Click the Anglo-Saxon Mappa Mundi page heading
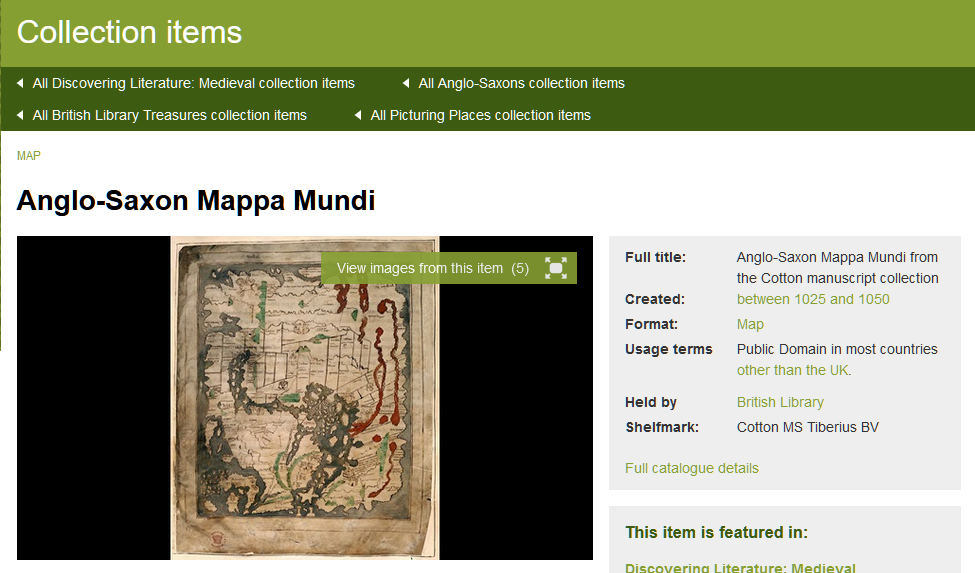This screenshot has width=975, height=573. click(196, 201)
